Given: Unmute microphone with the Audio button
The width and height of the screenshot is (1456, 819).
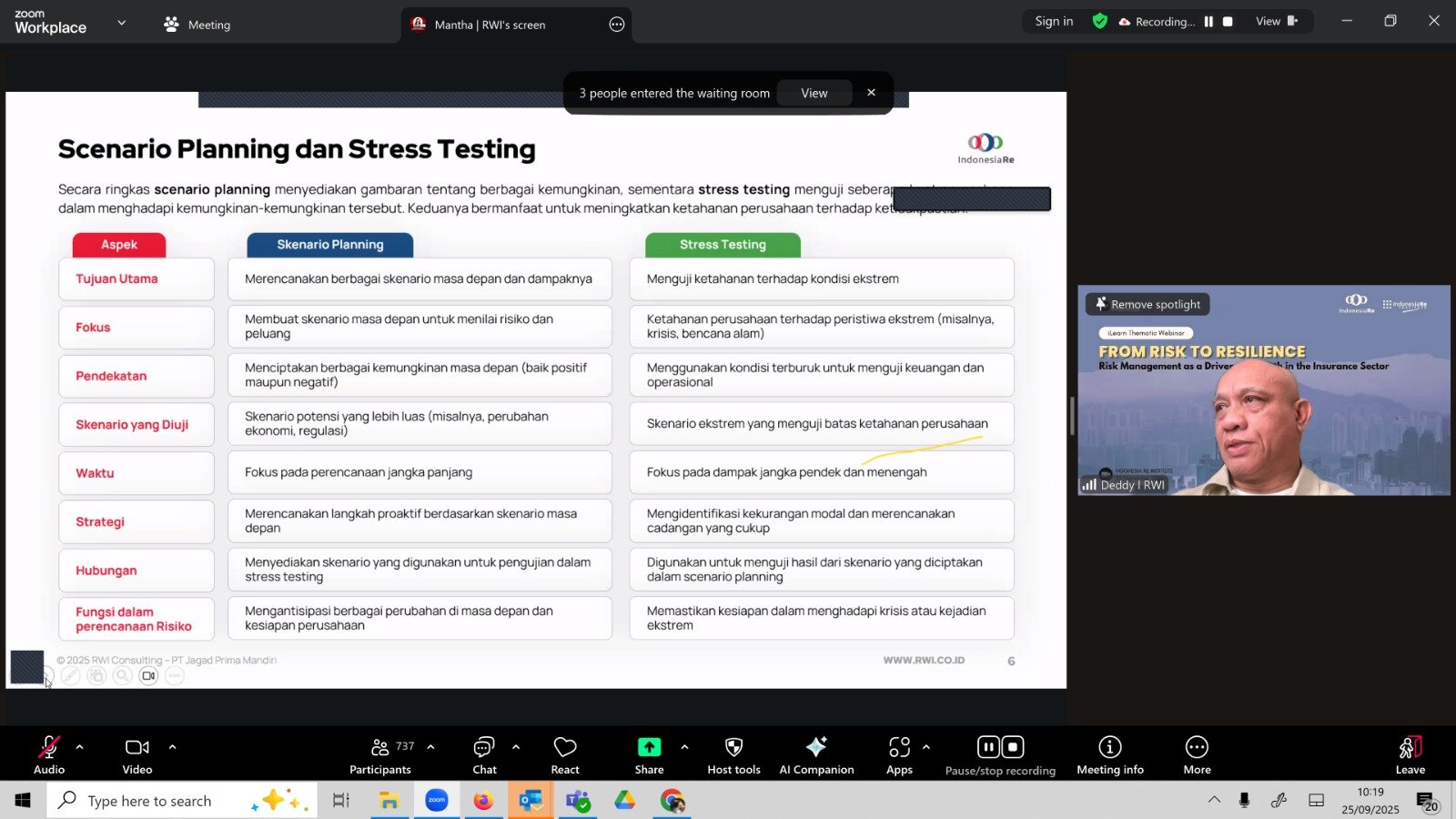Looking at the screenshot, I should pos(49,754).
